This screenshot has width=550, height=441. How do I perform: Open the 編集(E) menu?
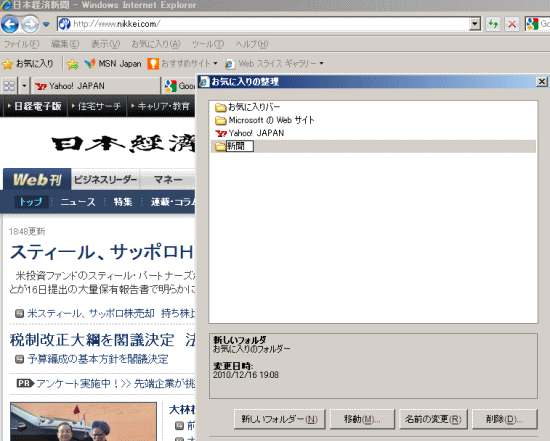click(x=65, y=44)
